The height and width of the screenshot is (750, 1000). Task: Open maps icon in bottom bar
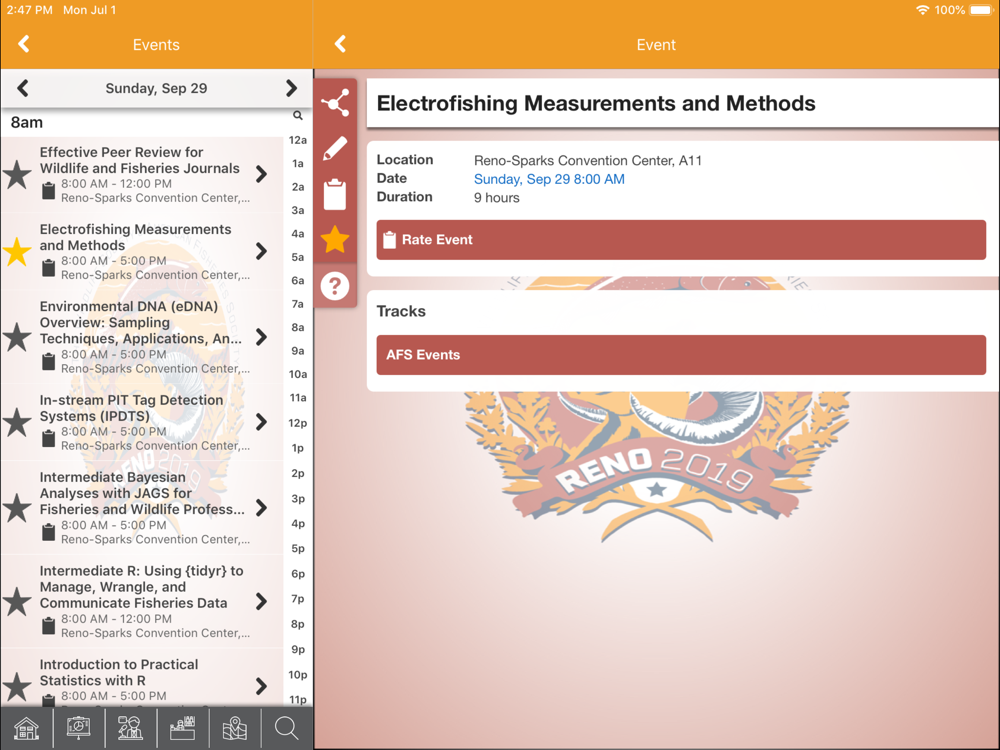(x=235, y=728)
